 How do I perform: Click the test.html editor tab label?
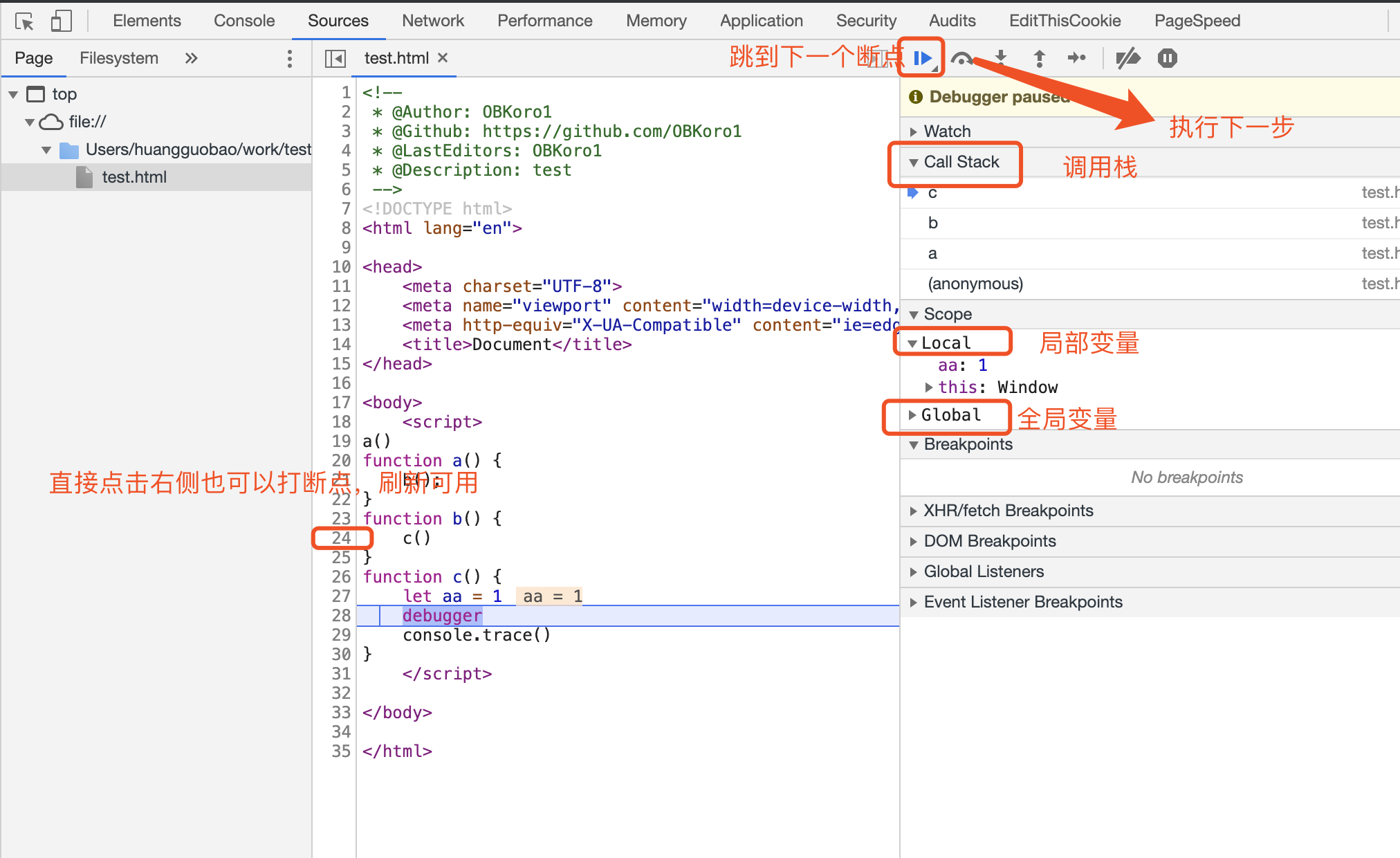click(396, 58)
